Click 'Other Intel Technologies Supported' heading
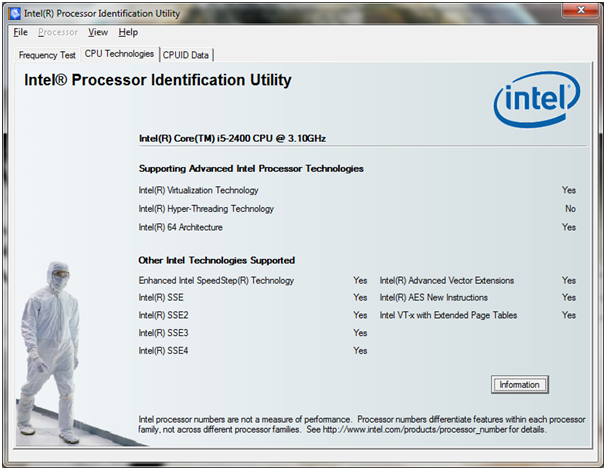 [216, 261]
